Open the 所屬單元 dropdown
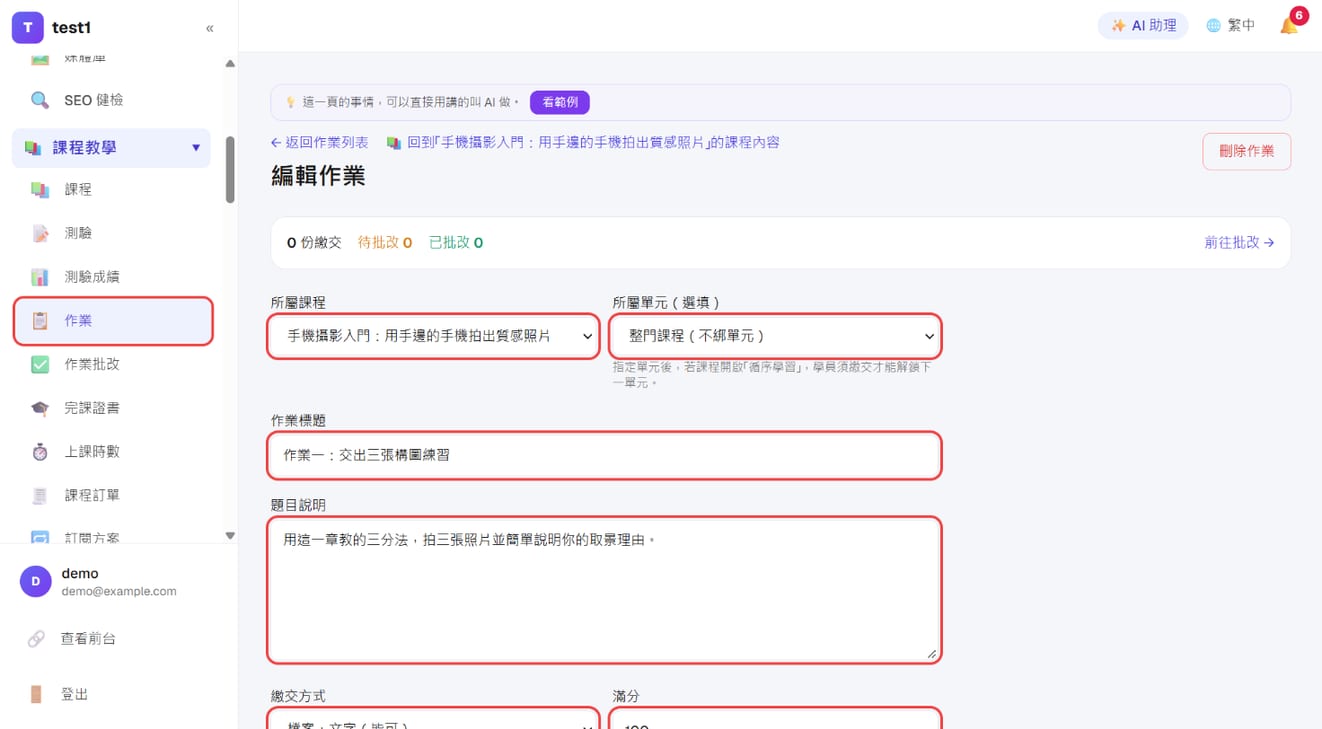Image resolution: width=1322 pixels, height=729 pixels. point(775,336)
